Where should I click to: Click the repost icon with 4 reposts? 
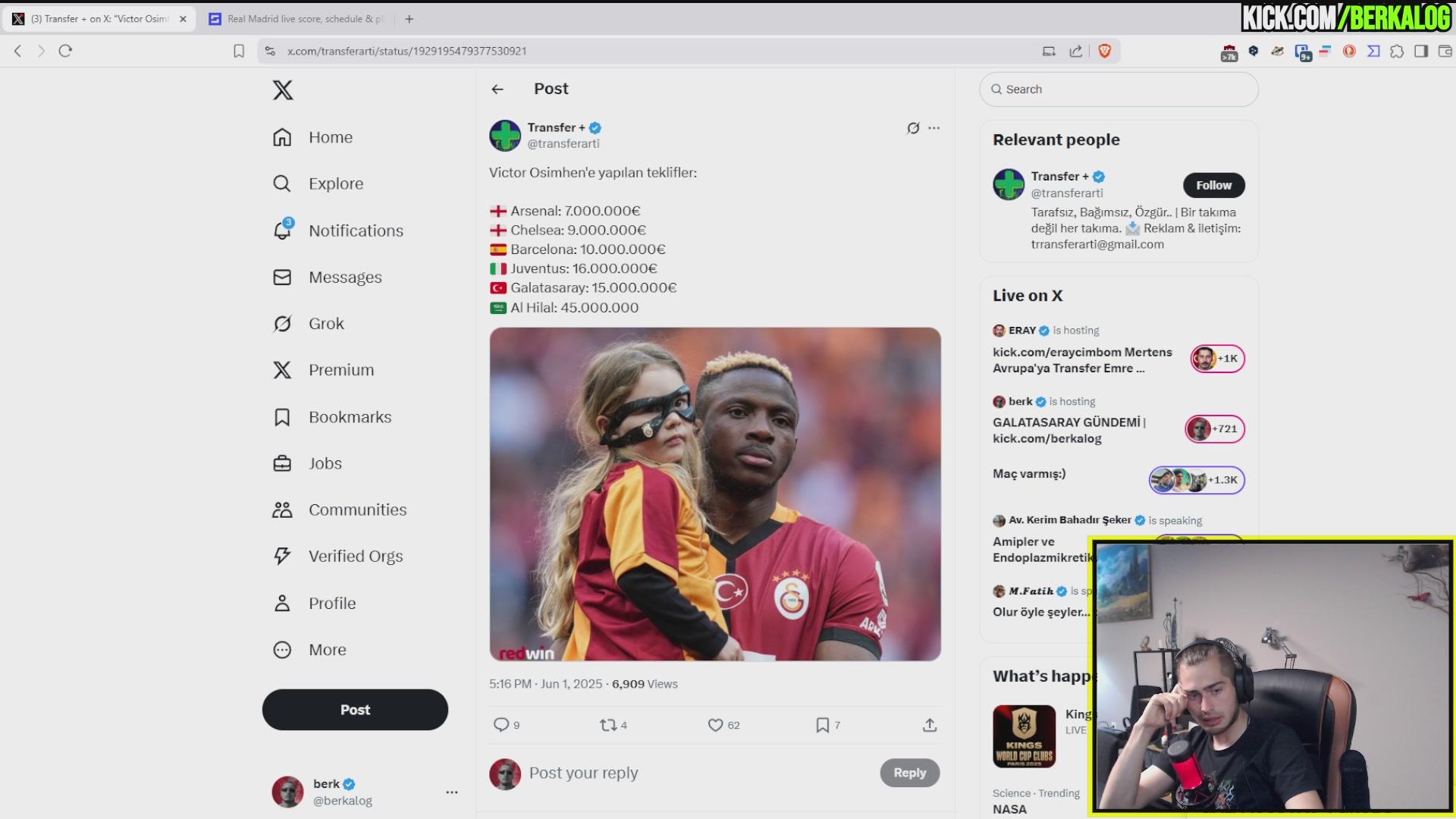point(608,725)
